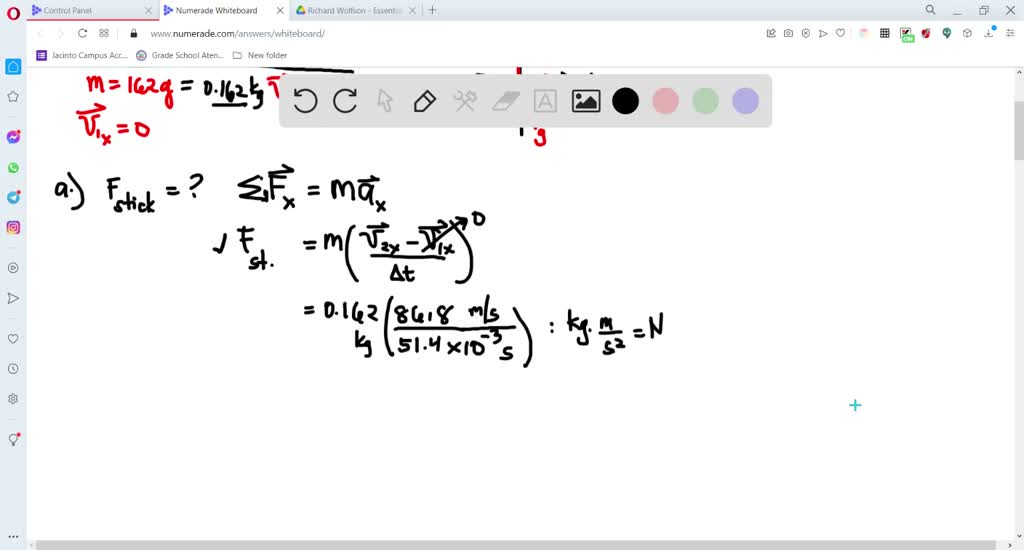Open the downloads icon in browser toolbar
Viewport: 1024px width, 550px height.
[989, 33]
